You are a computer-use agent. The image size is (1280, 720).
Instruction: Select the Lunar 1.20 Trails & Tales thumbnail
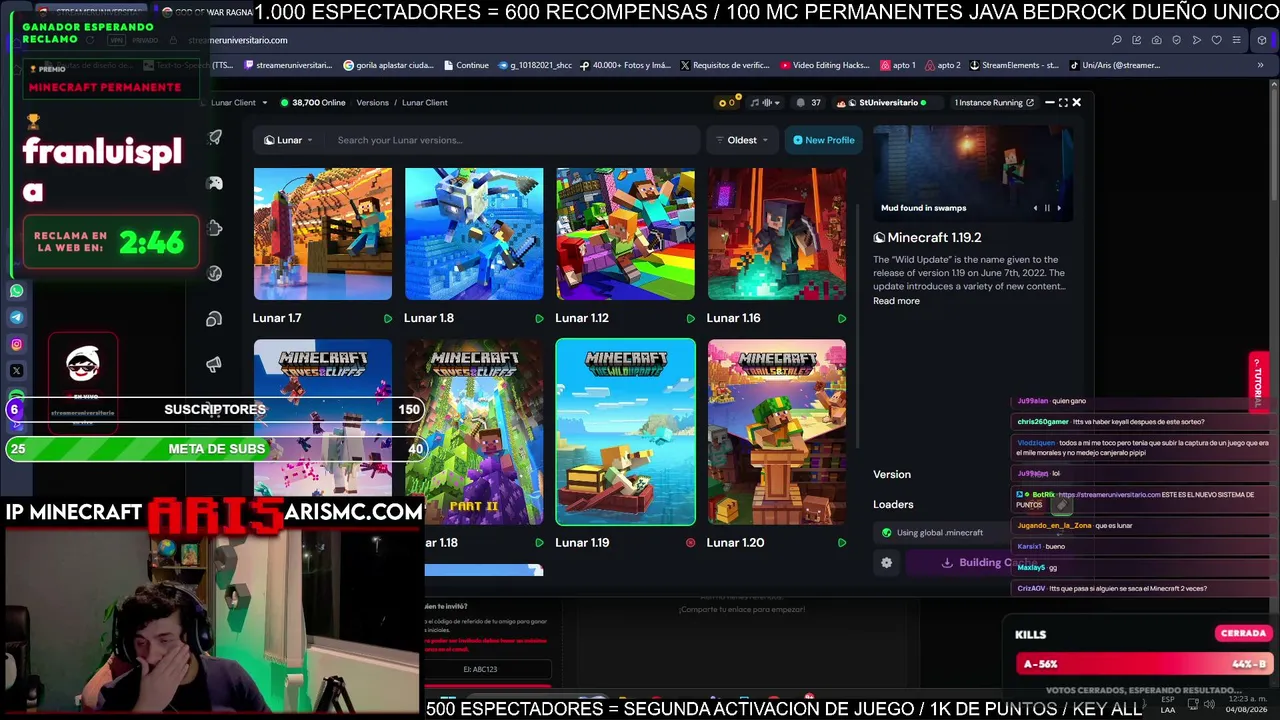[776, 432]
